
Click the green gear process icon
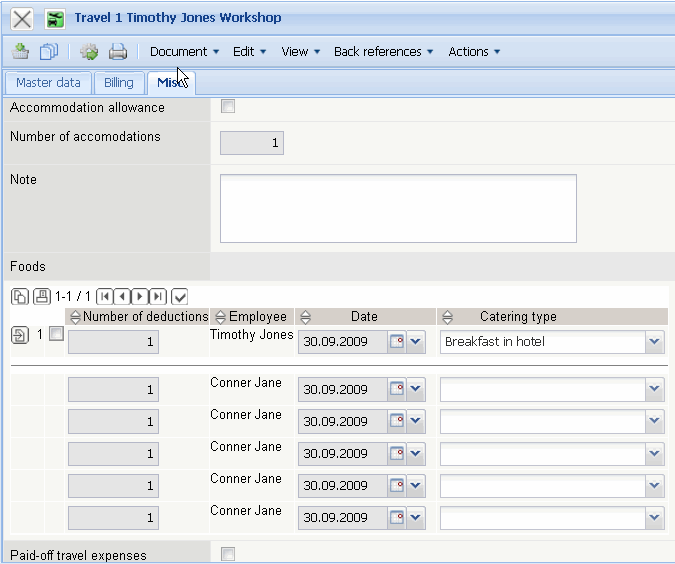[89, 52]
